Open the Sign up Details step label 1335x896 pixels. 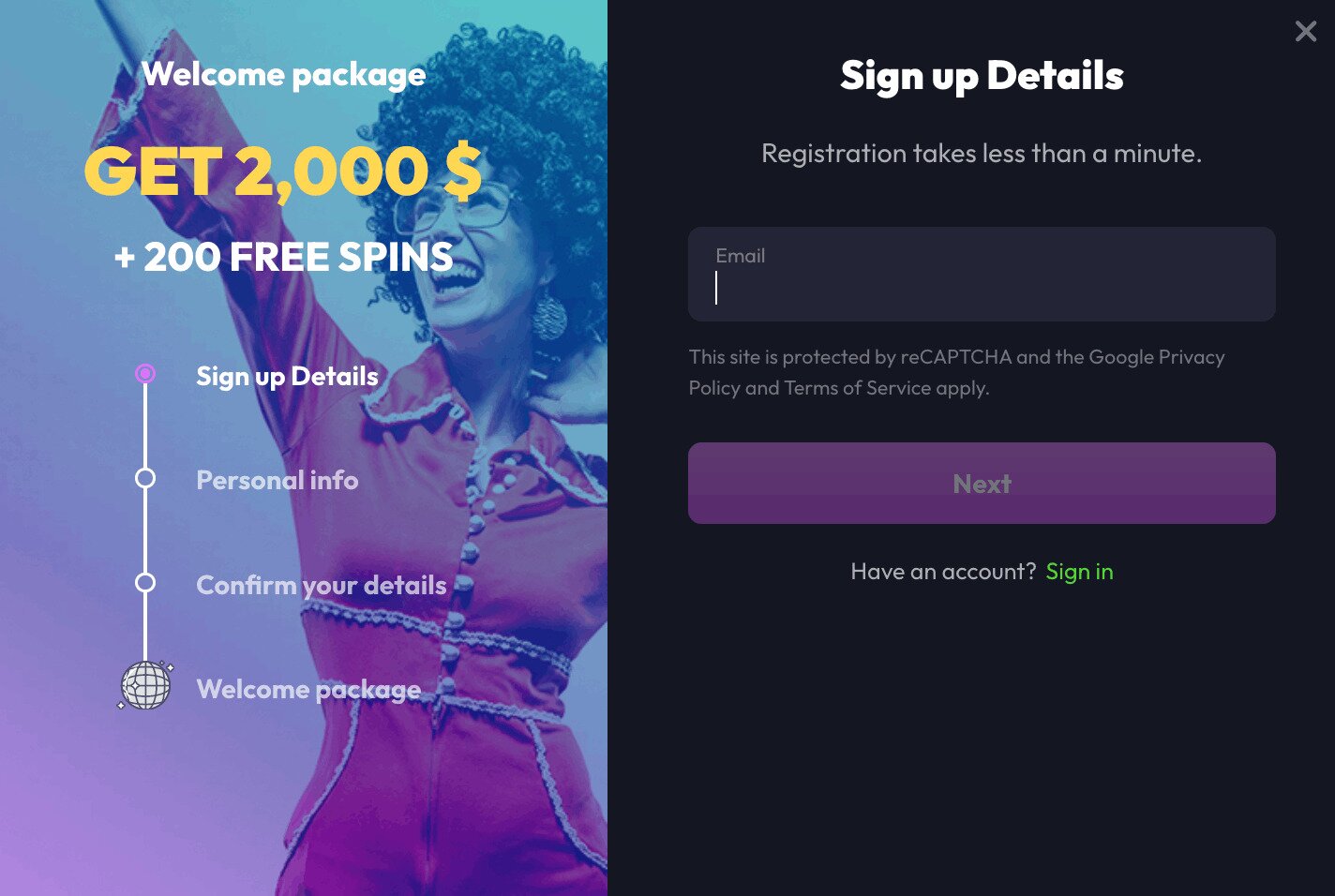point(287,377)
